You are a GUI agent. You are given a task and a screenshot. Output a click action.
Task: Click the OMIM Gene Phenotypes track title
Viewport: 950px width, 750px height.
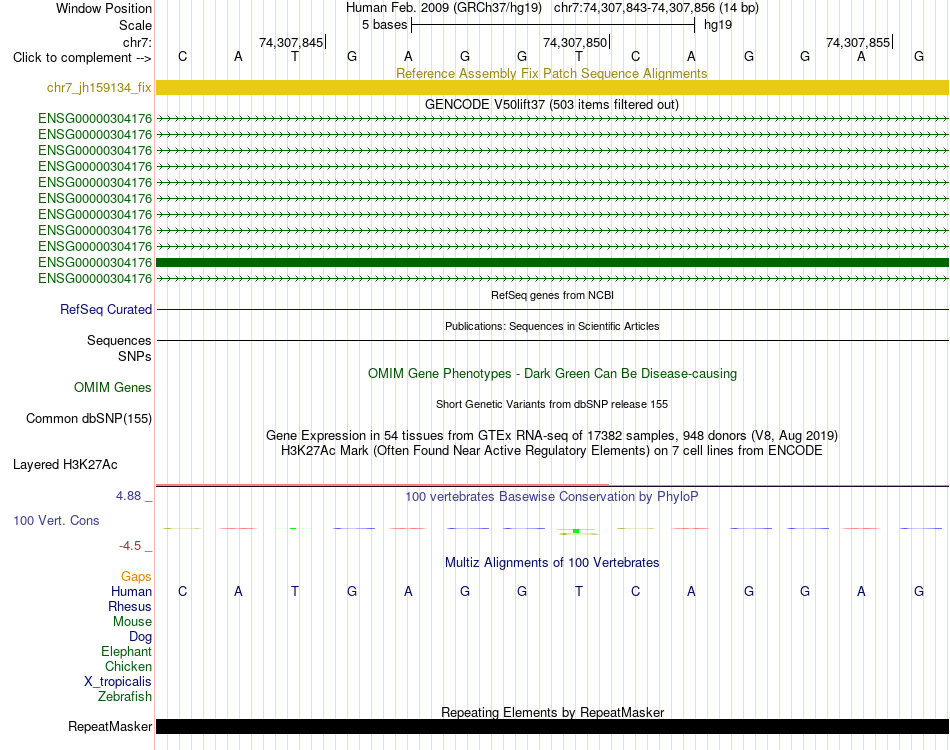[552, 373]
